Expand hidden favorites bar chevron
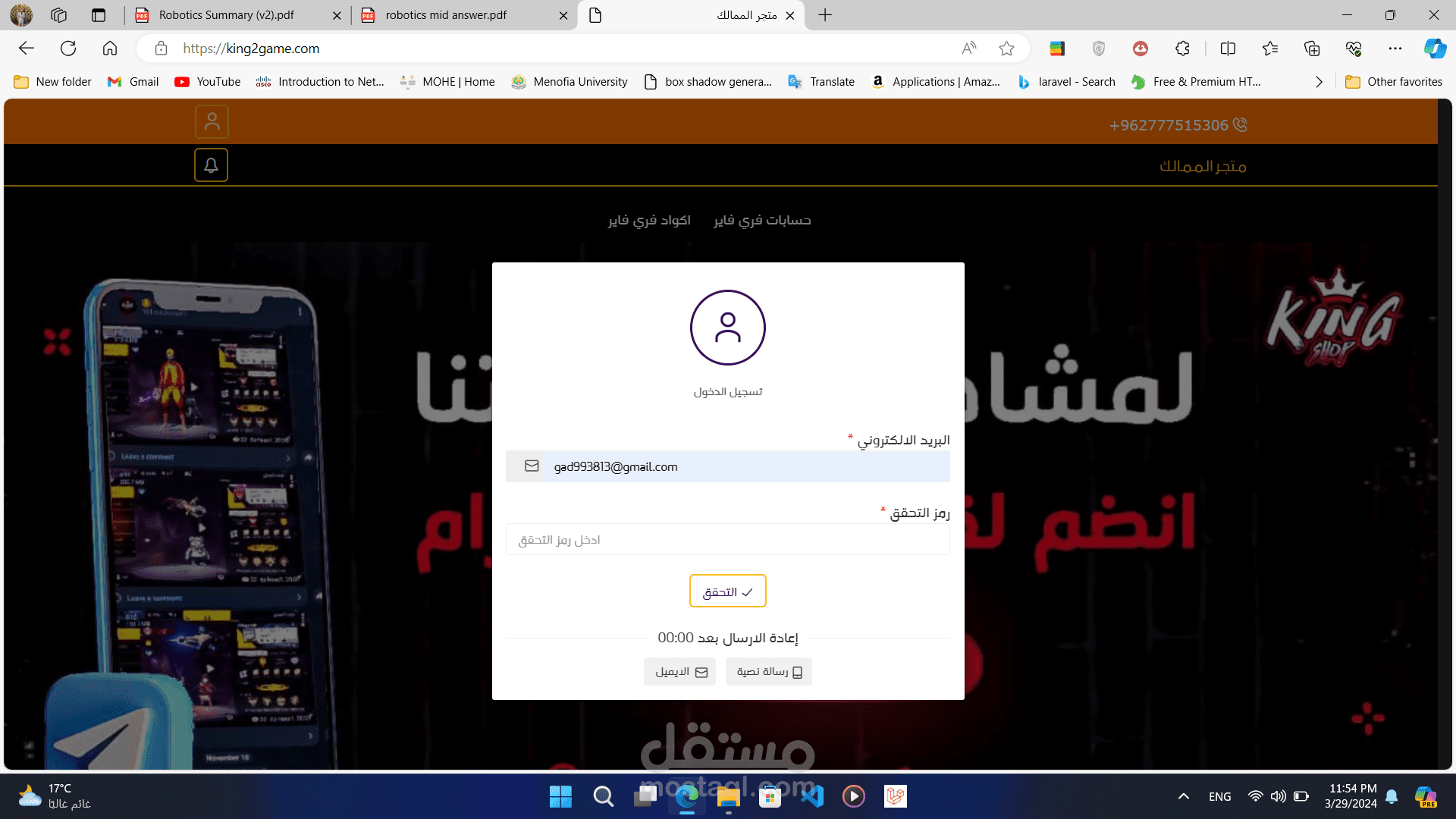 [1319, 82]
